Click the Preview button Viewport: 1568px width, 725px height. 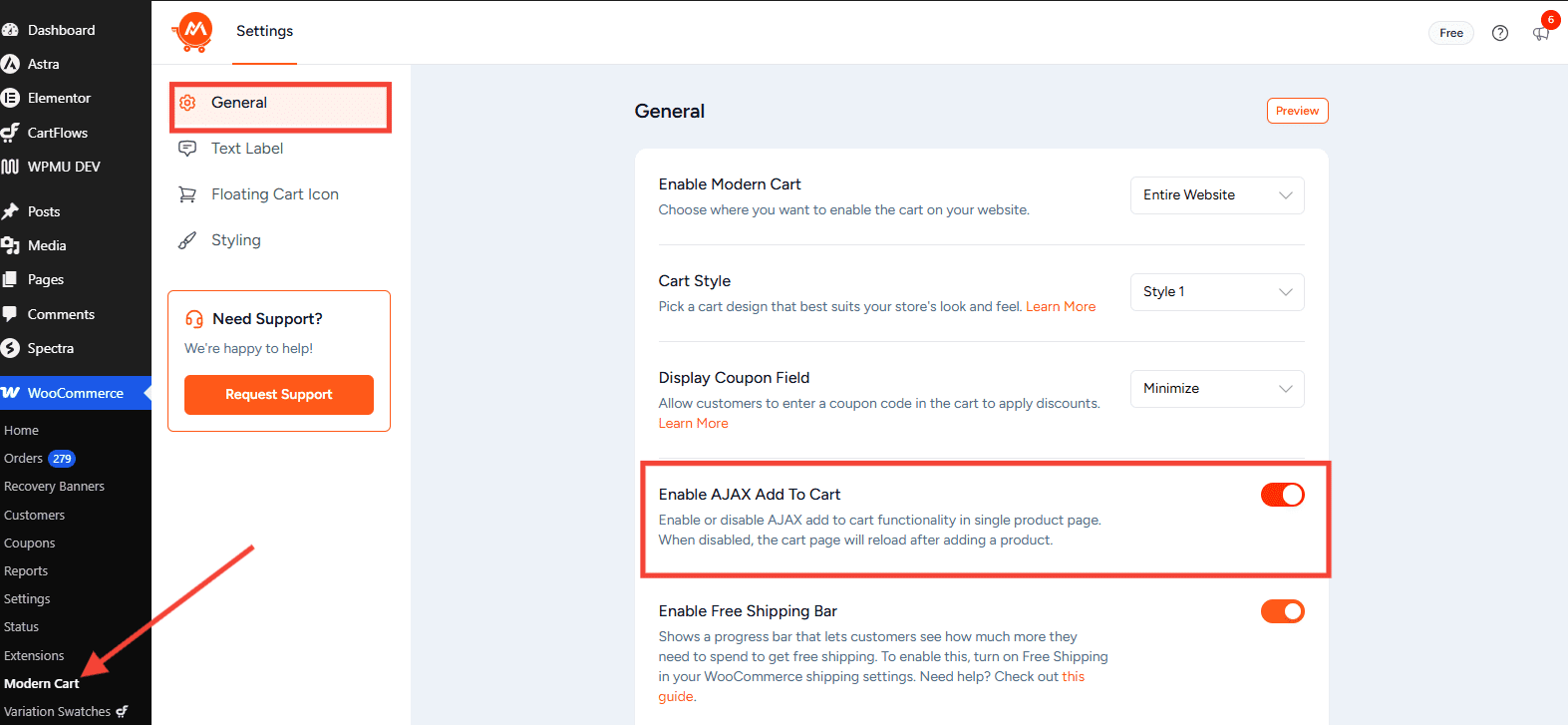(x=1297, y=111)
